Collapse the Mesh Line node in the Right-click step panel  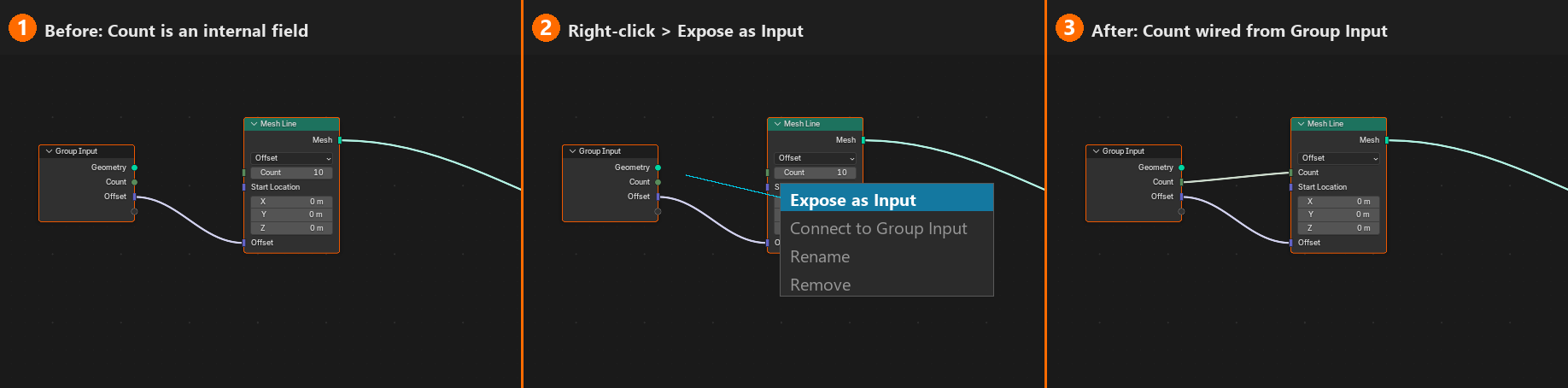777,124
